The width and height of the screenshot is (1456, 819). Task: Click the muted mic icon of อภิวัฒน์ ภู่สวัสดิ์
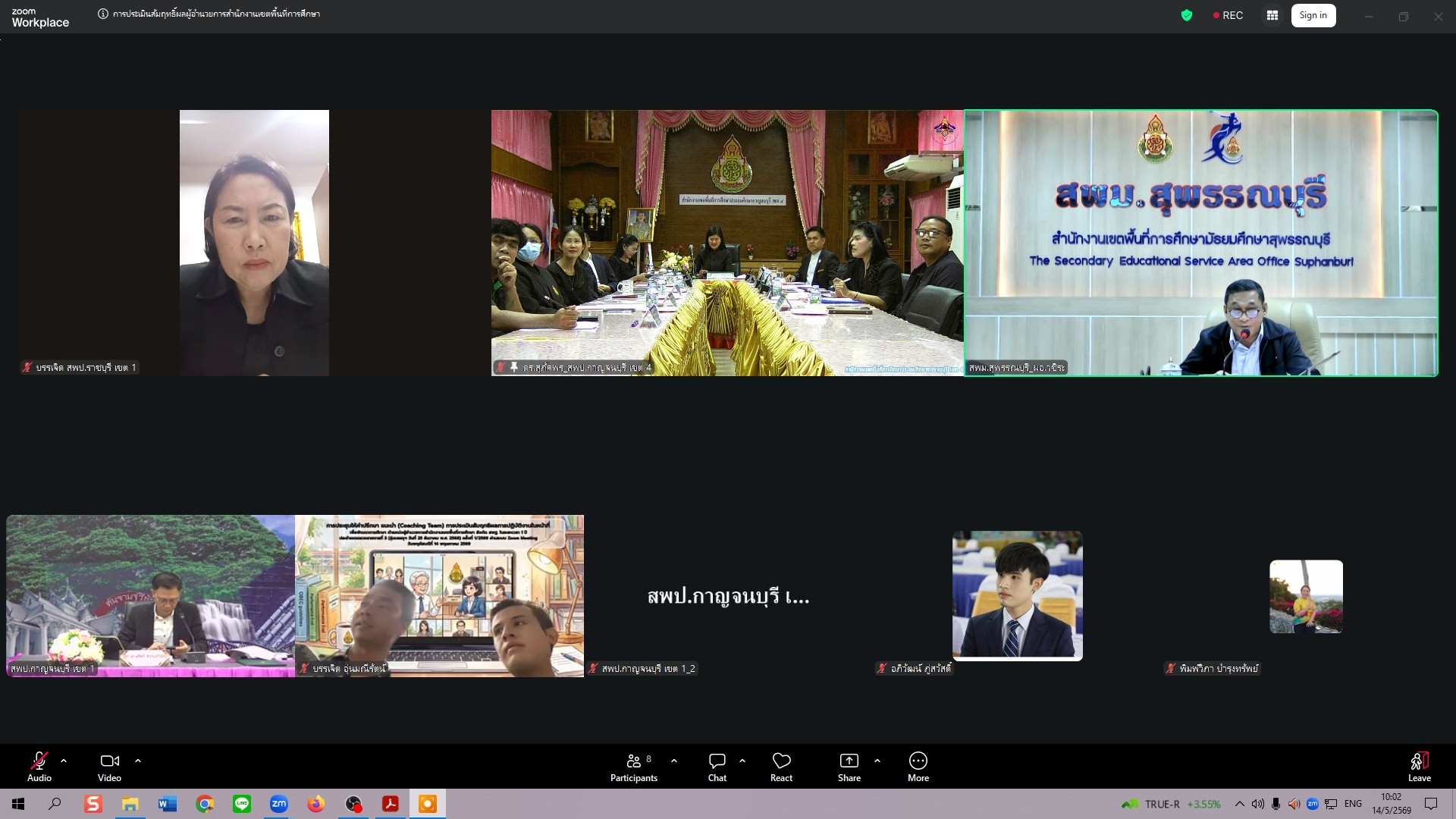tap(881, 668)
